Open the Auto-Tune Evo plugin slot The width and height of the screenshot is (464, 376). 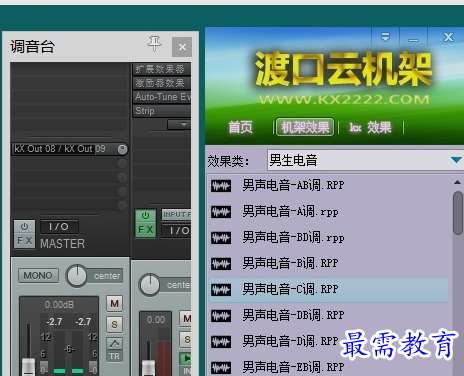[x=162, y=97]
